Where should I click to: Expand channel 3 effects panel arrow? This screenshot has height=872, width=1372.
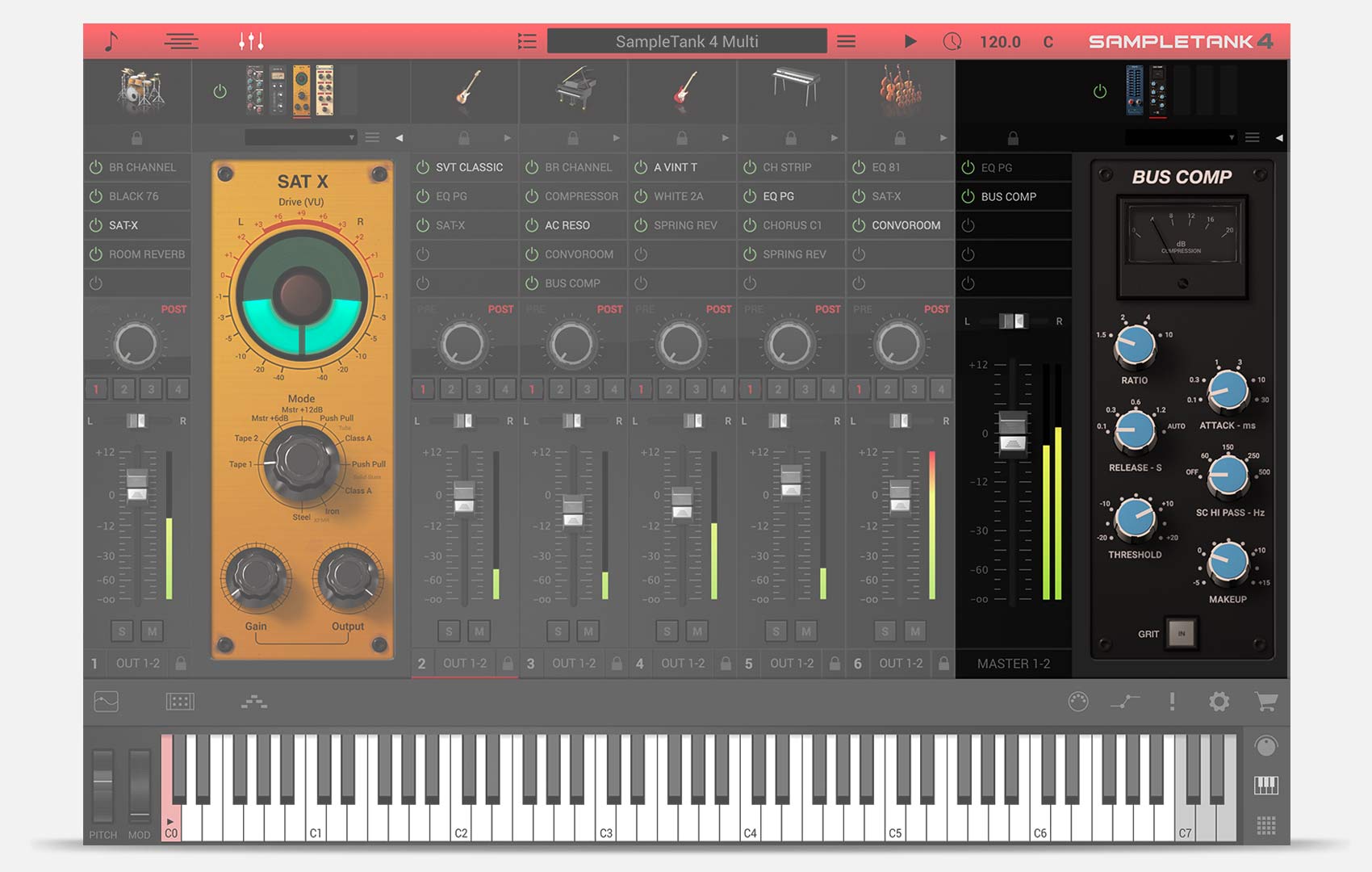click(x=616, y=138)
